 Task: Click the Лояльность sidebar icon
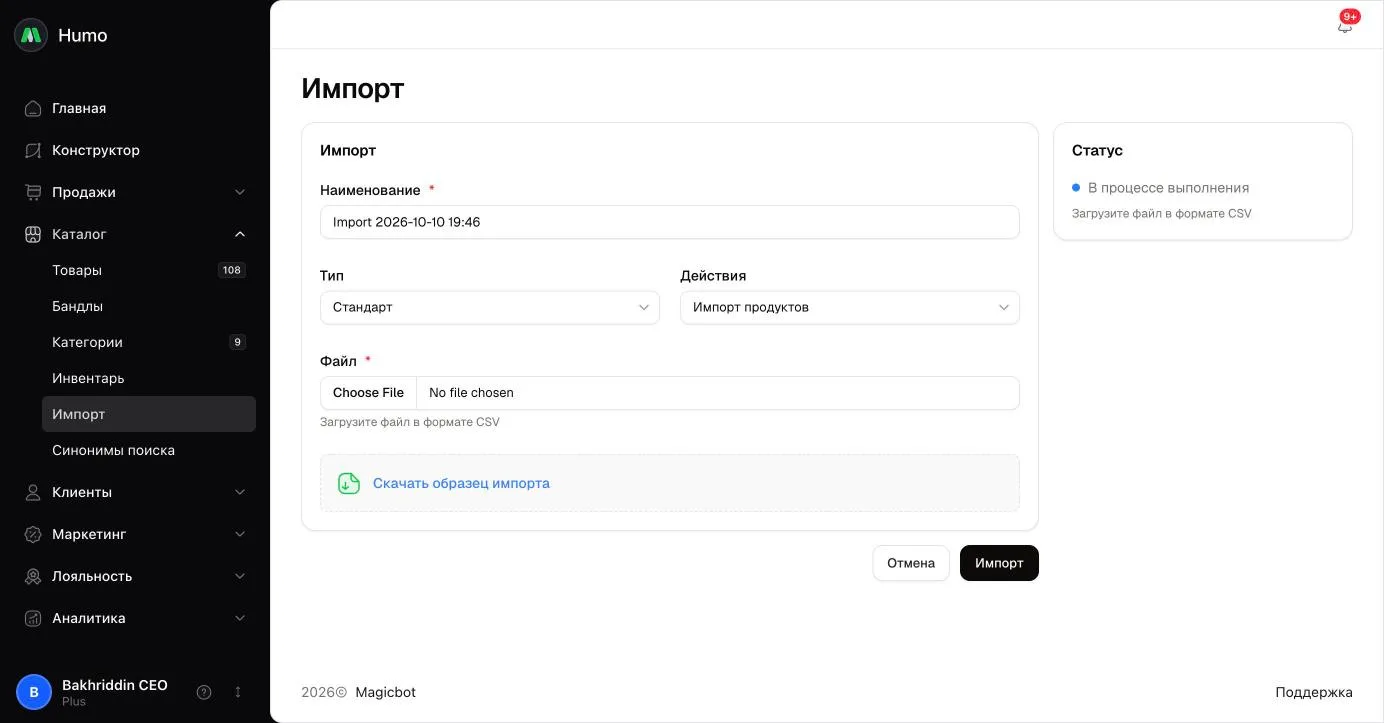coord(33,576)
